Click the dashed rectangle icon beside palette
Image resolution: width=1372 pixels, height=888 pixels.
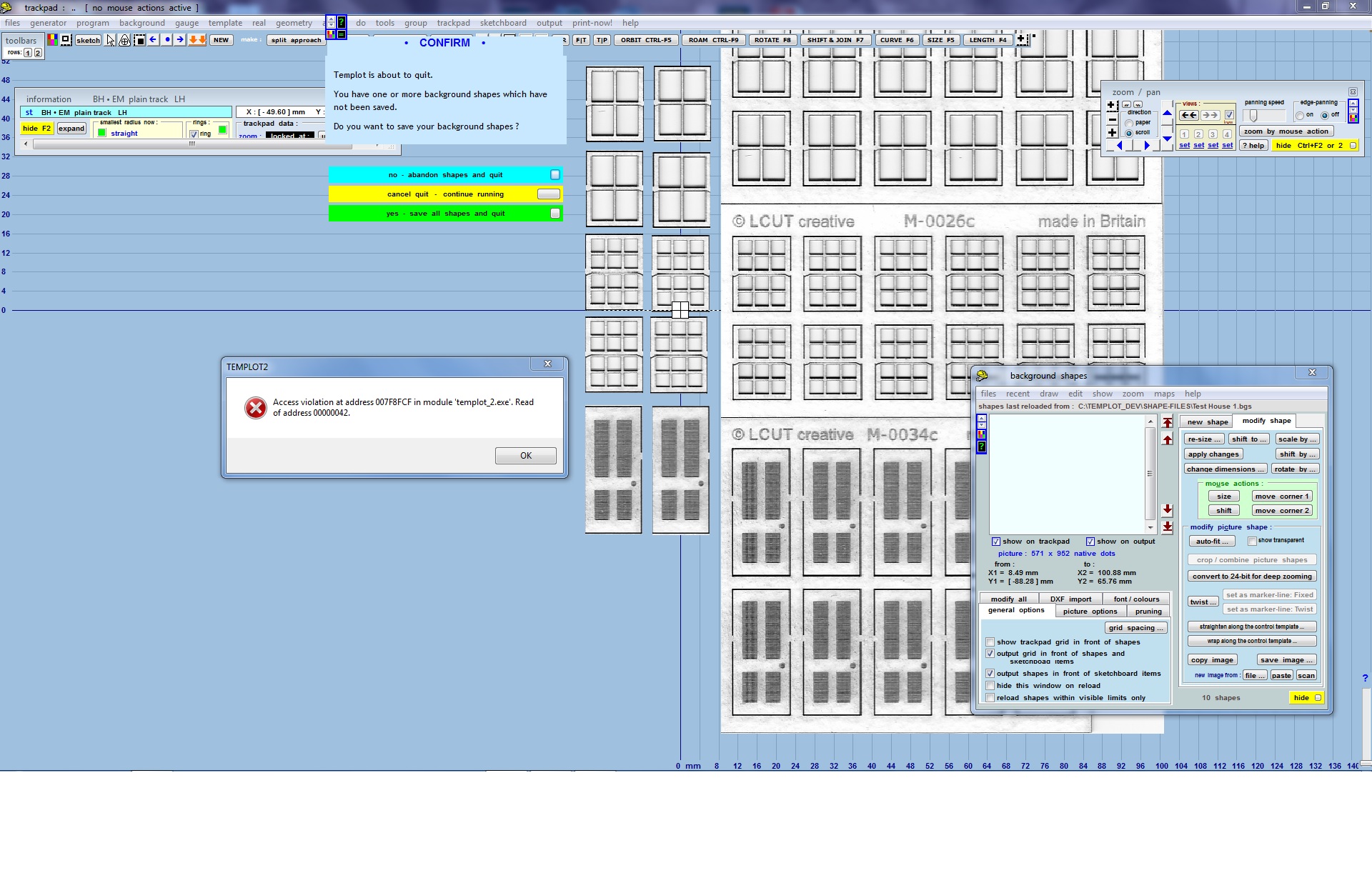(x=66, y=40)
